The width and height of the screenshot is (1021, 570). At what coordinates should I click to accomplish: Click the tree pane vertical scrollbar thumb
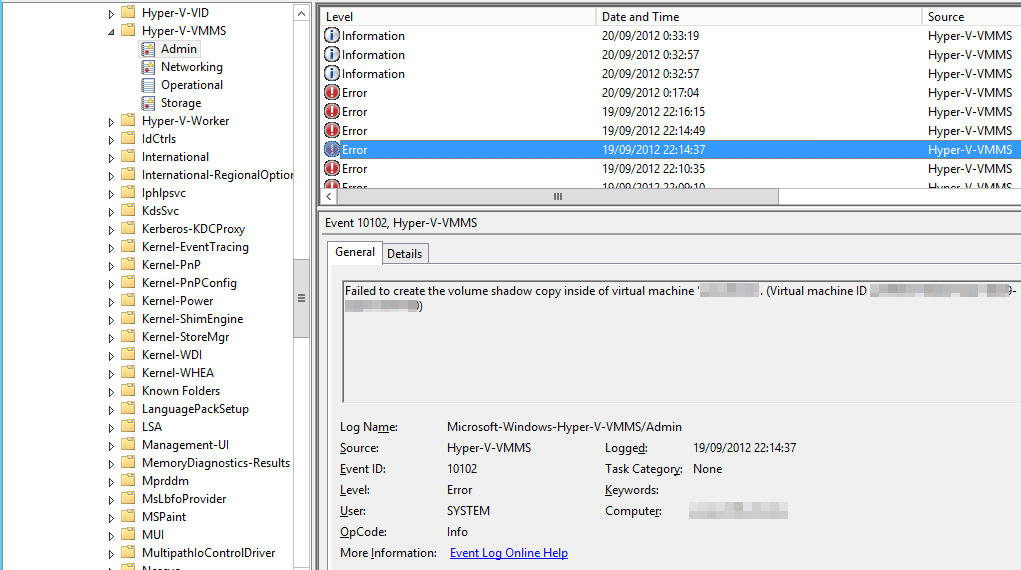(301, 298)
